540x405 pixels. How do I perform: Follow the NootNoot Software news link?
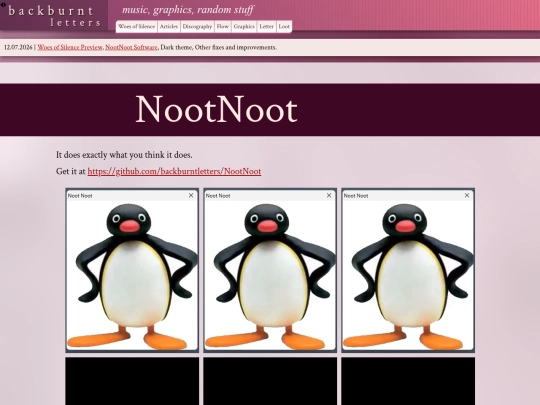[x=131, y=48]
